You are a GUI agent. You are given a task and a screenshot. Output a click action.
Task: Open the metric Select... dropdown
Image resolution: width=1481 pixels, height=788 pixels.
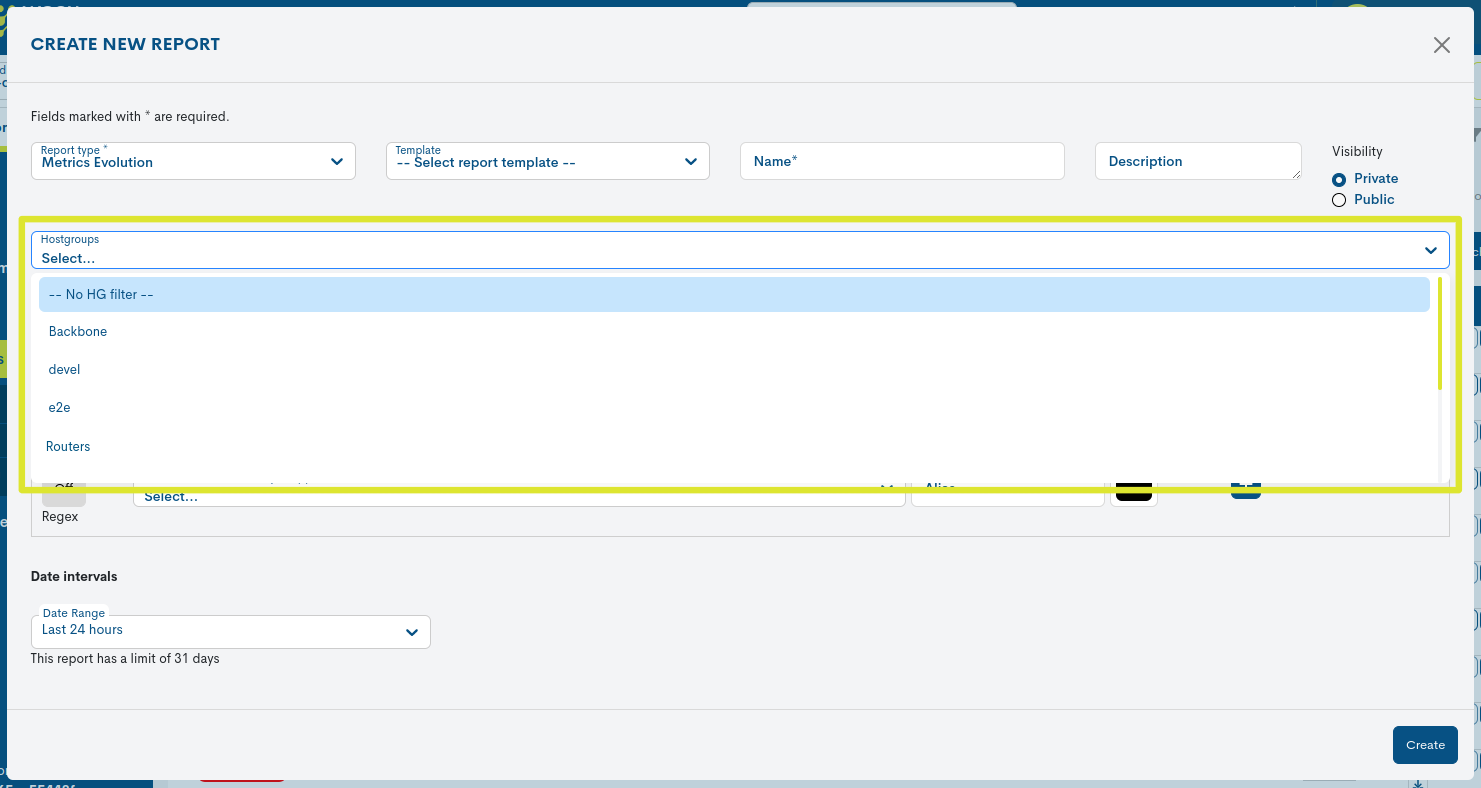pyautogui.click(x=519, y=494)
